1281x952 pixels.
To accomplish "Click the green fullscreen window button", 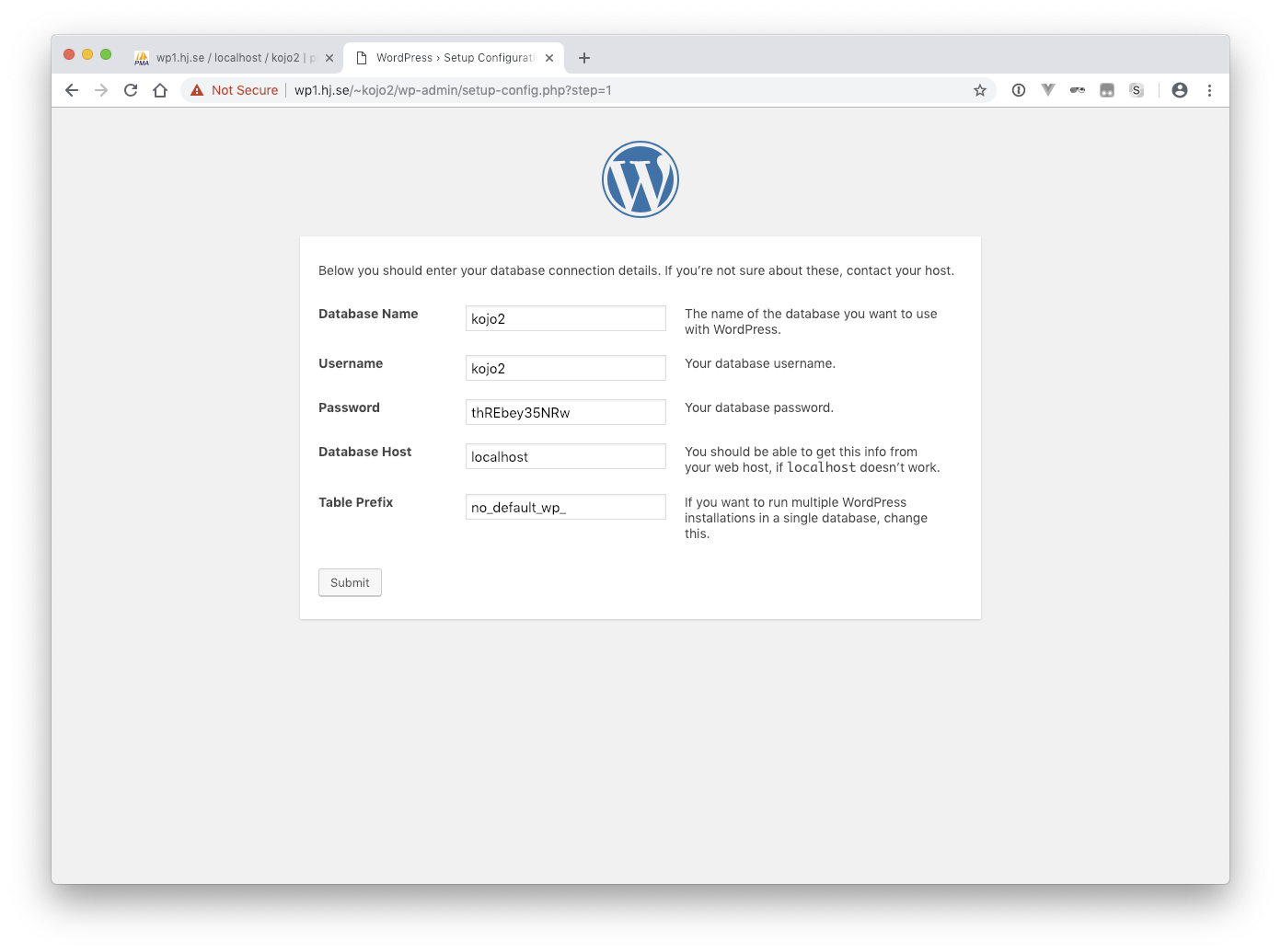I will point(106,54).
